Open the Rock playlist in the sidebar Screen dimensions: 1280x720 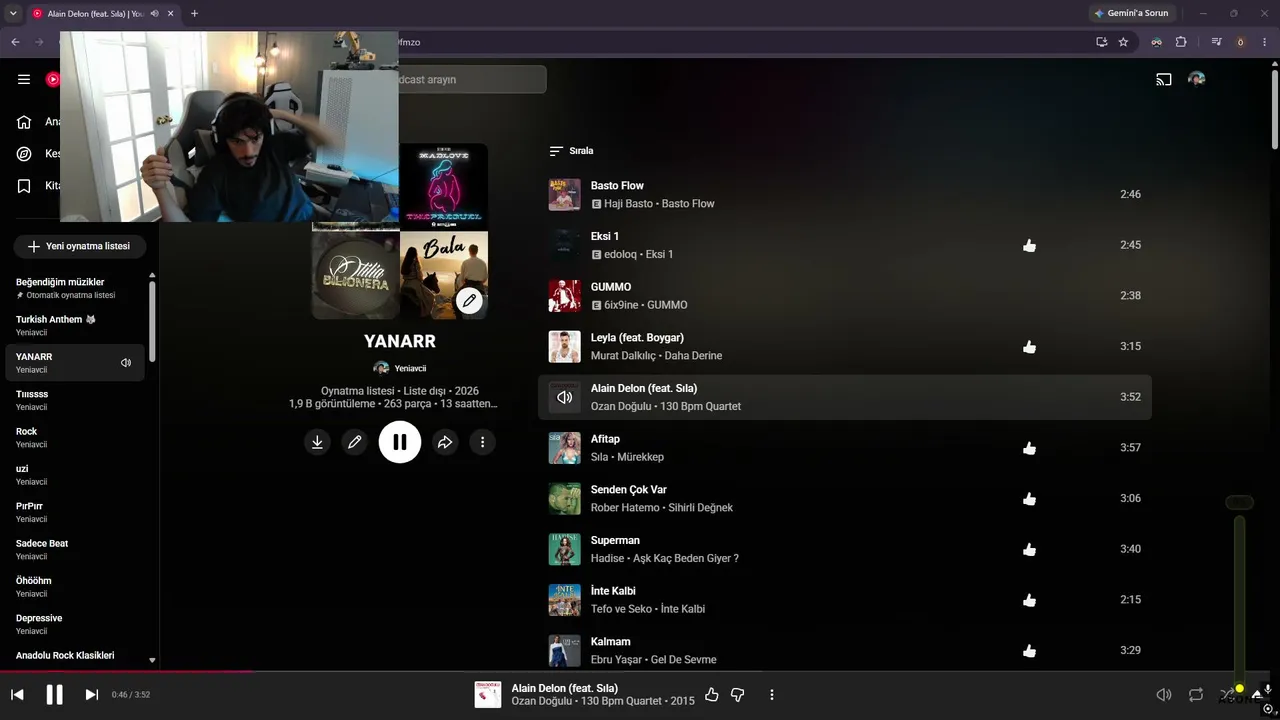[75, 437]
